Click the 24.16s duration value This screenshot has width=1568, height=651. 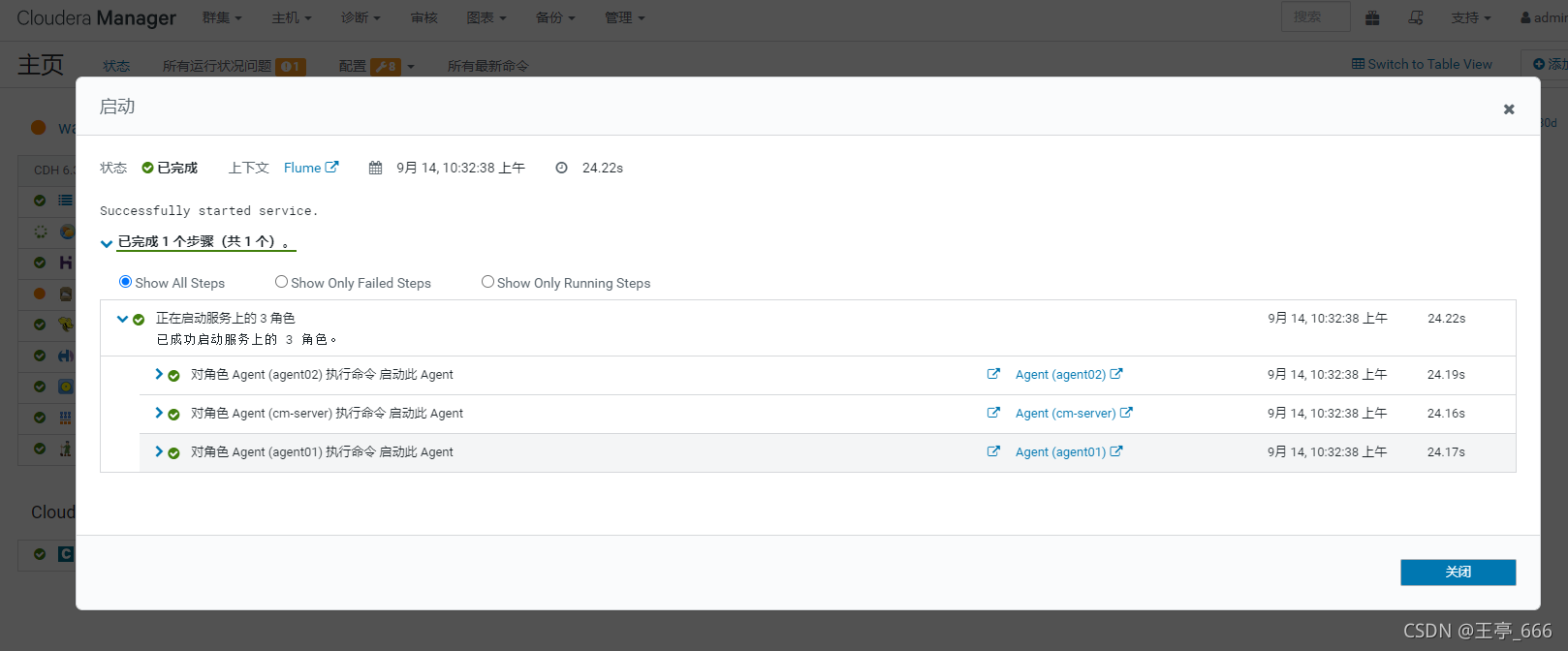click(1446, 413)
